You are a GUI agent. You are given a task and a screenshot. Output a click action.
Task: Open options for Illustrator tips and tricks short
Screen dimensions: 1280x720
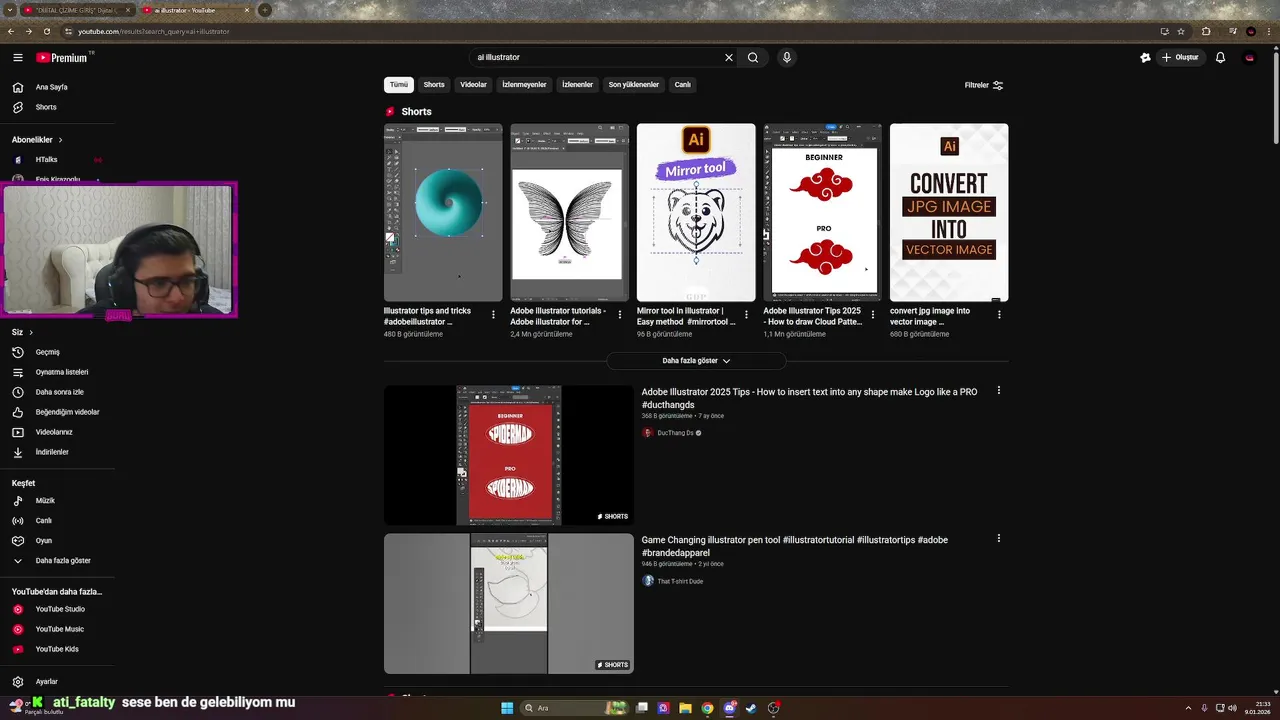(493, 314)
